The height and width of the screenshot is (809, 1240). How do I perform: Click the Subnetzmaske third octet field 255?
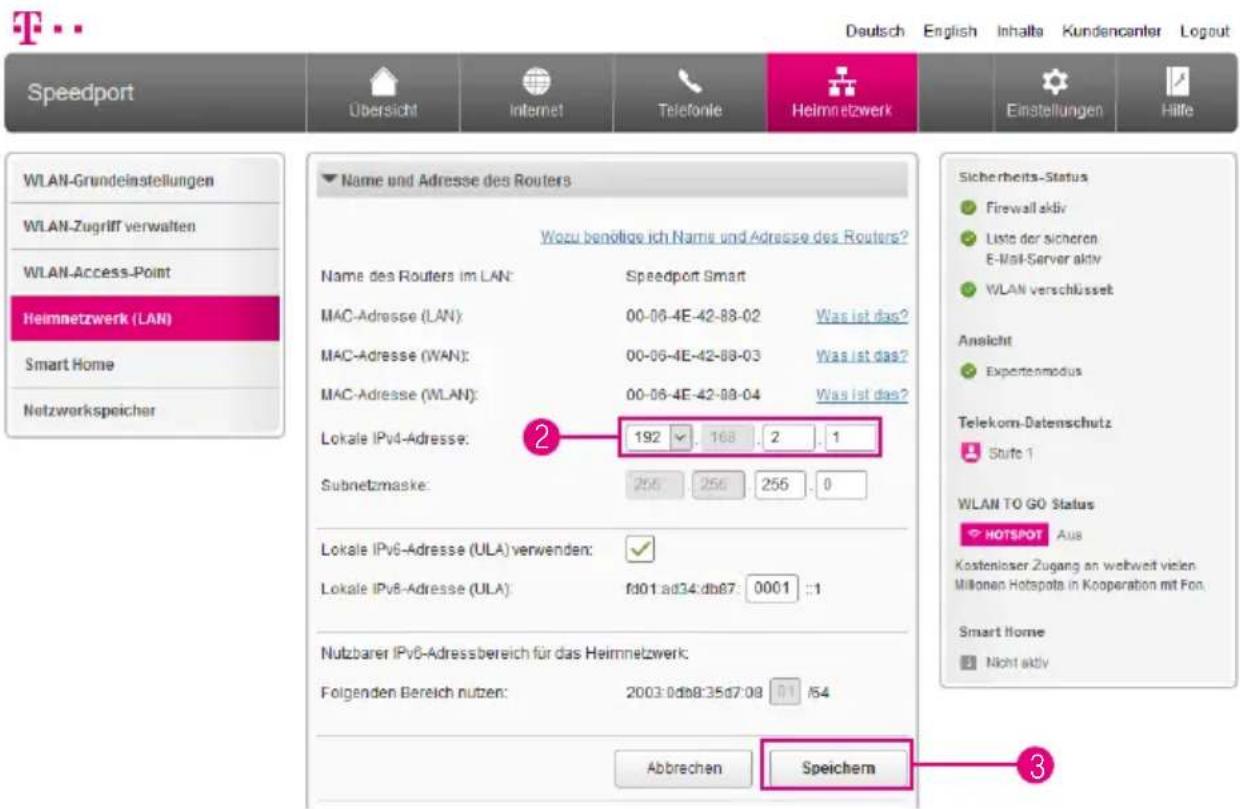(782, 484)
